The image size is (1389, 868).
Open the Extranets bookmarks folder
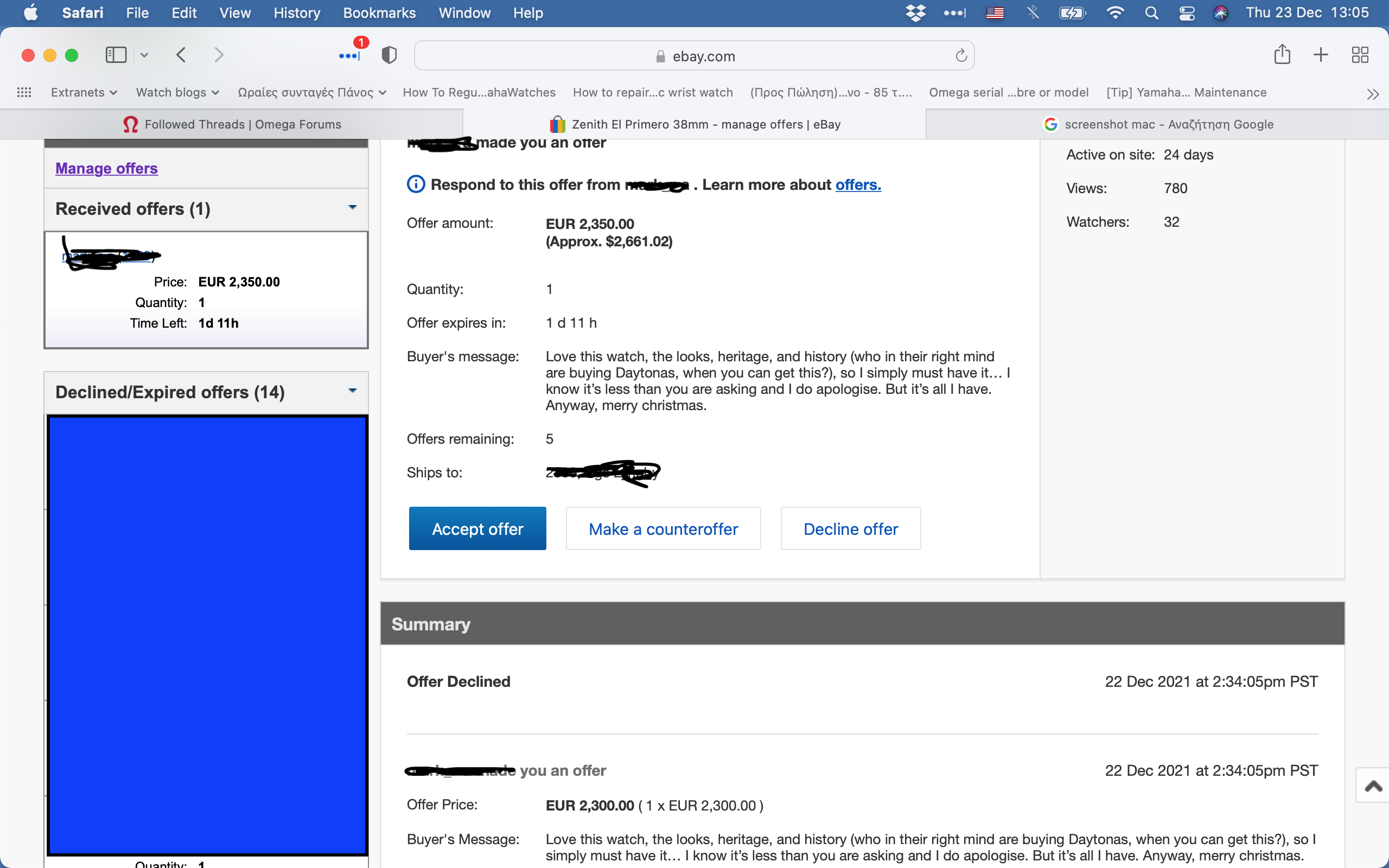tap(84, 92)
